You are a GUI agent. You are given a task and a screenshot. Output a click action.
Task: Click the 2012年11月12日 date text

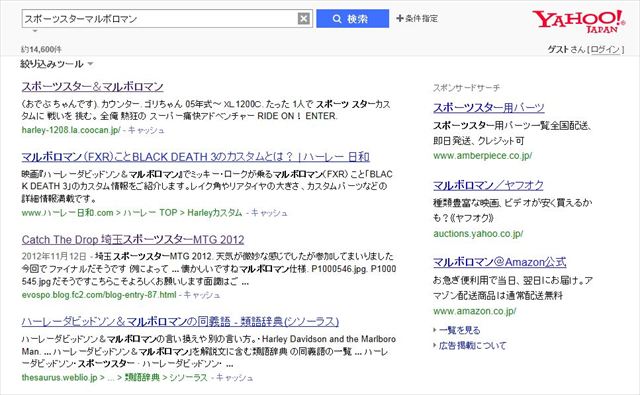point(54,256)
